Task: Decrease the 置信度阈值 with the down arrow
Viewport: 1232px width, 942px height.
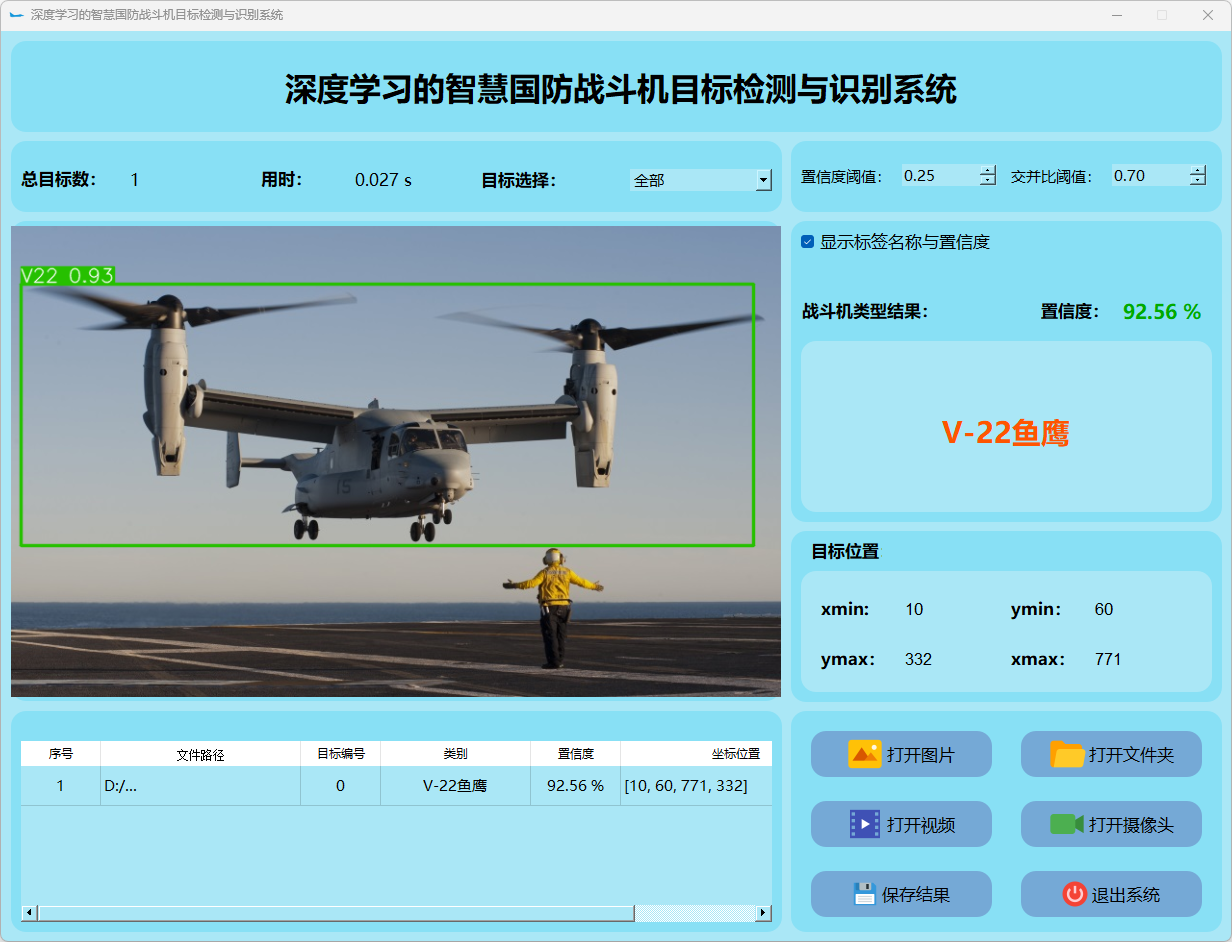Action: click(x=988, y=181)
